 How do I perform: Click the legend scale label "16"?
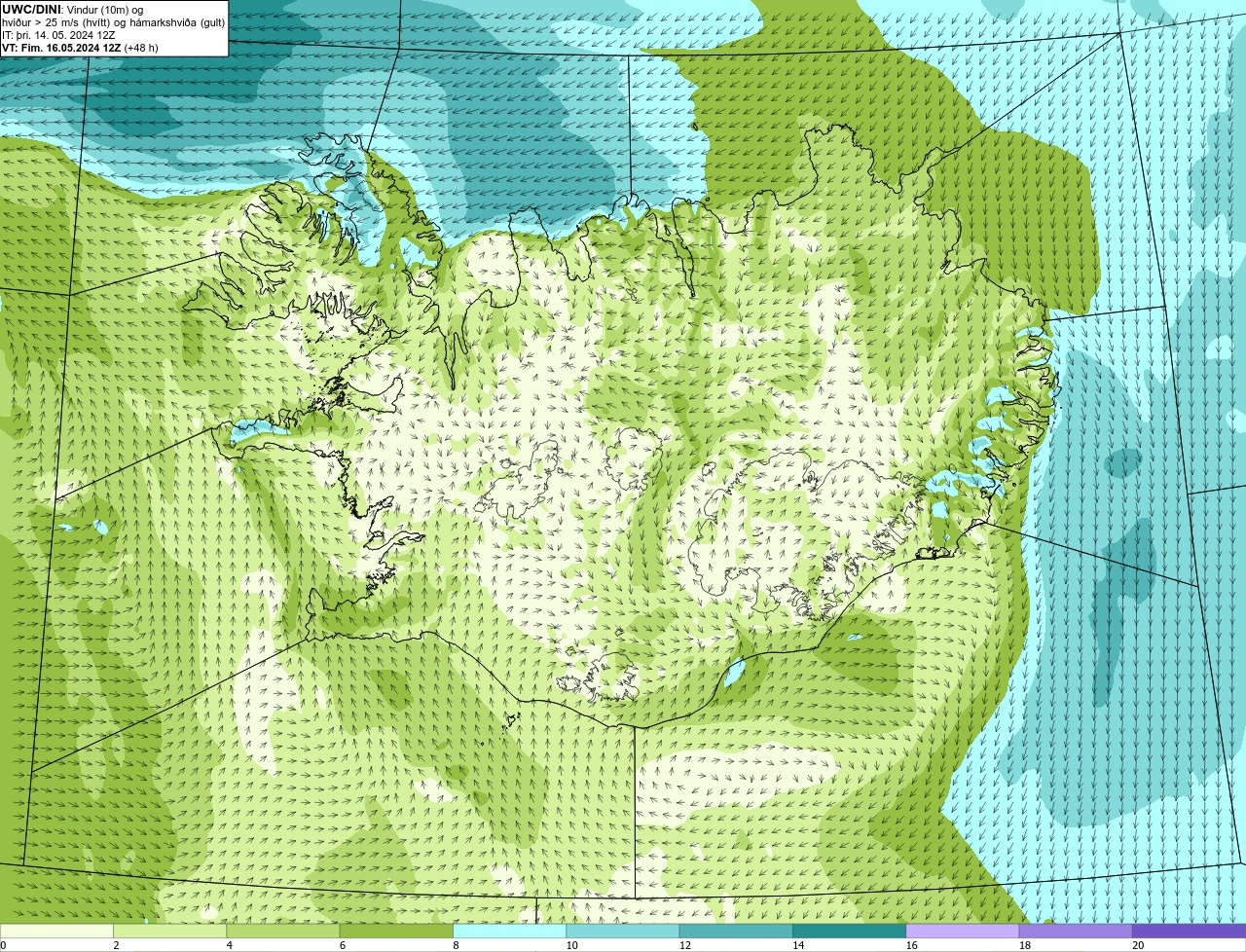(x=911, y=945)
